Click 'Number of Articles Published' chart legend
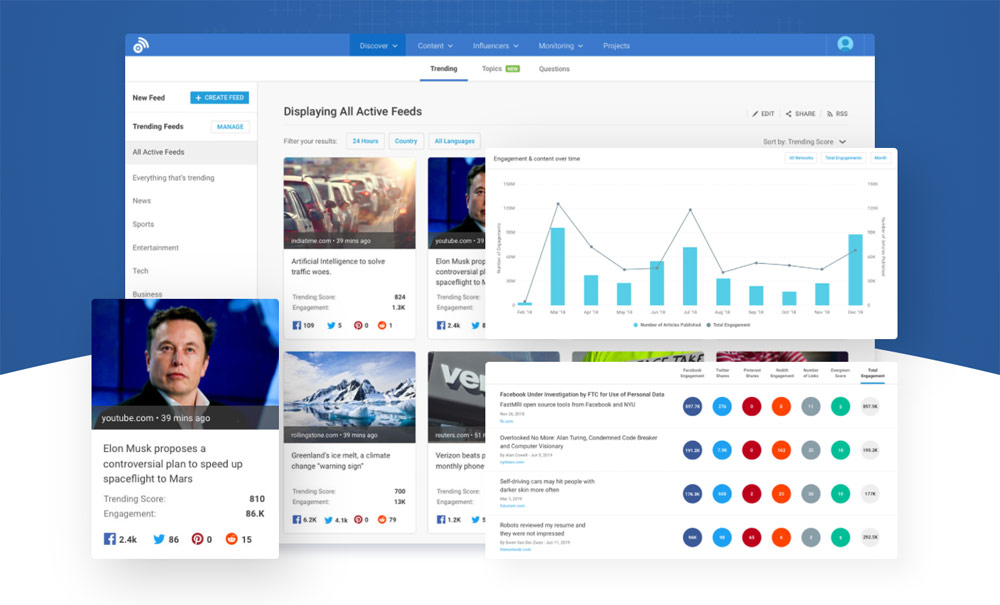 (667, 325)
